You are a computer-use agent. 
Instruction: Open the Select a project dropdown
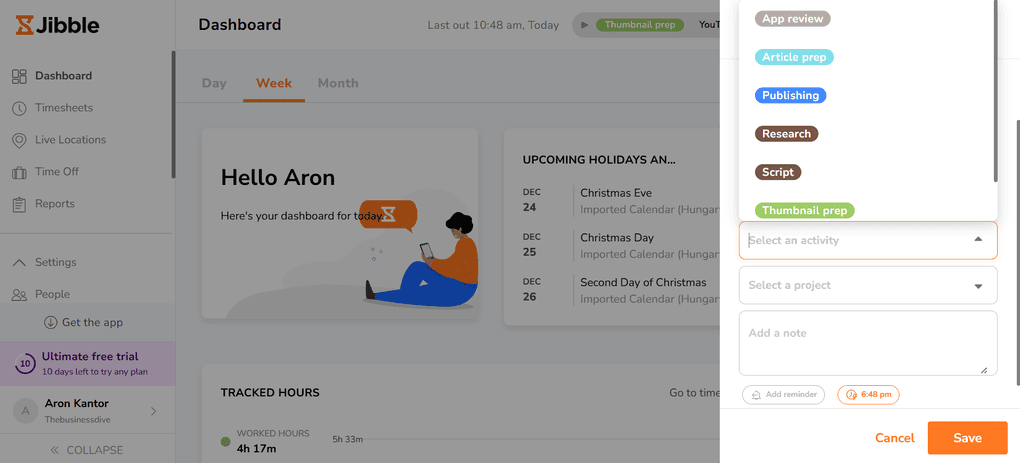pyautogui.click(x=868, y=285)
